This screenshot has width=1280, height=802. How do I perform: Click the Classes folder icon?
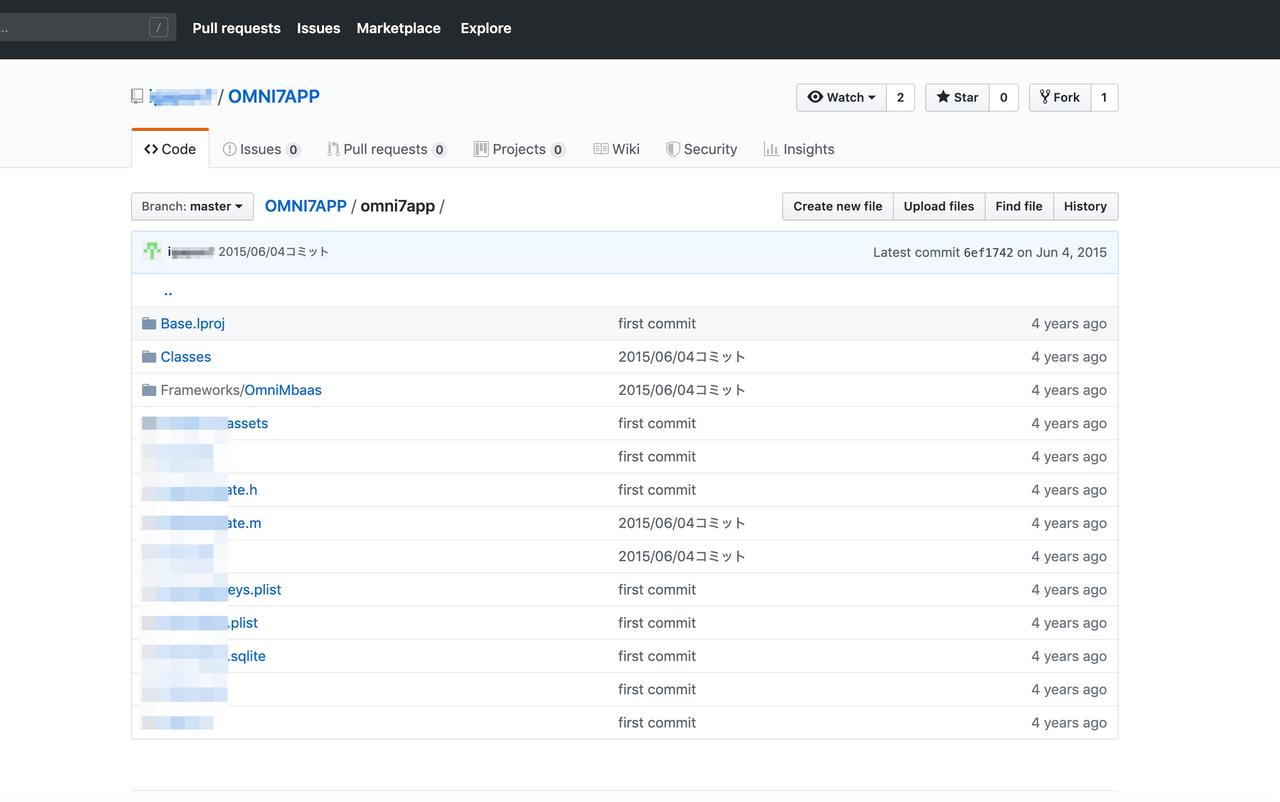pyautogui.click(x=149, y=357)
